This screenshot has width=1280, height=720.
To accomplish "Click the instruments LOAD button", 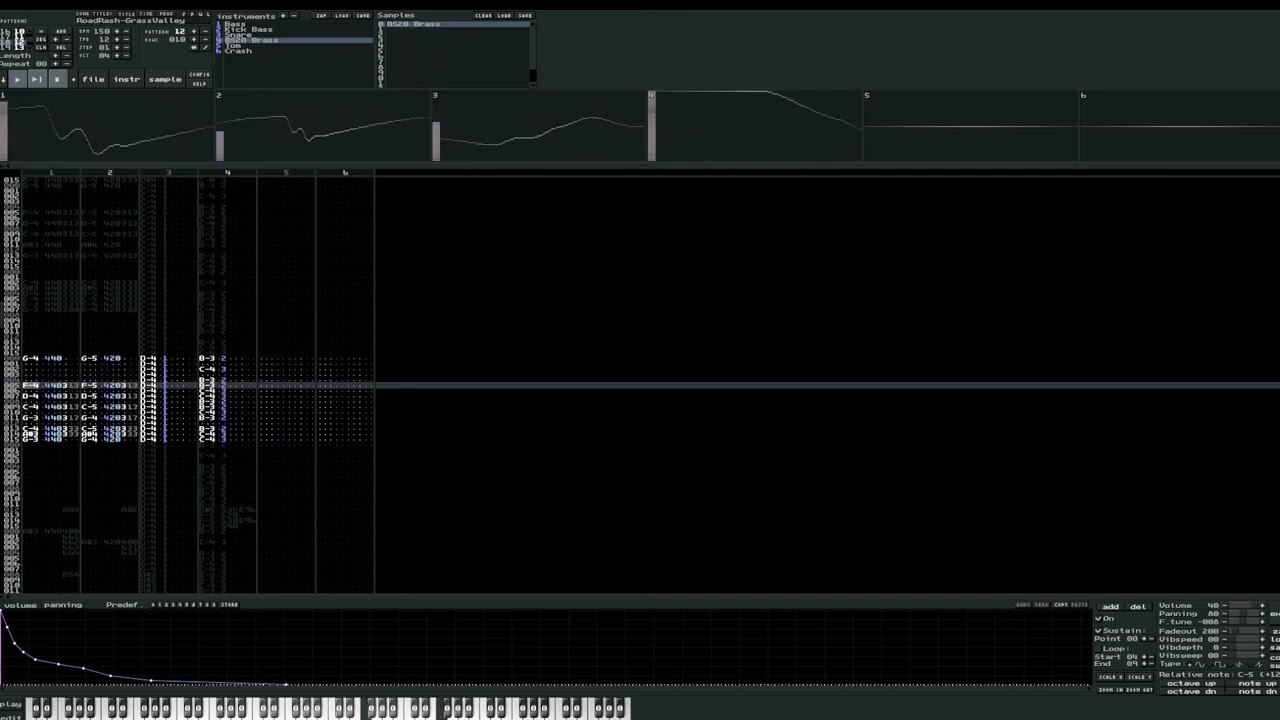I will [x=342, y=16].
